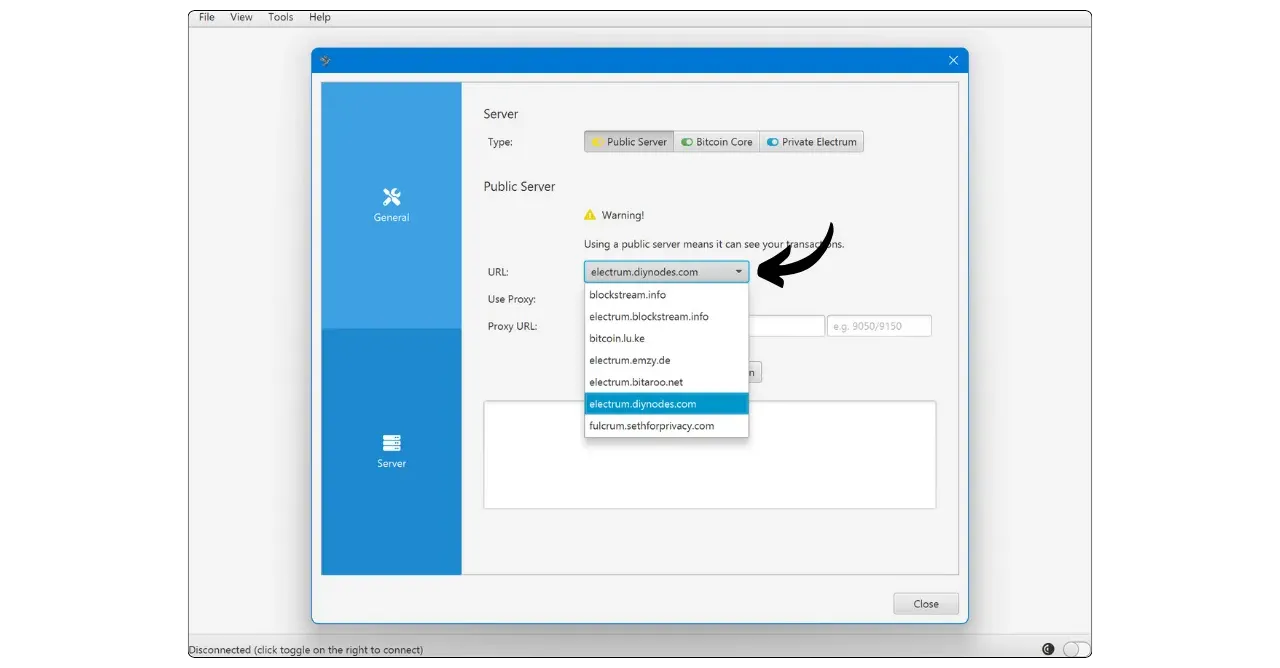The width and height of the screenshot is (1280, 668).
Task: Click the proxy port input field
Action: pyautogui.click(x=878, y=326)
